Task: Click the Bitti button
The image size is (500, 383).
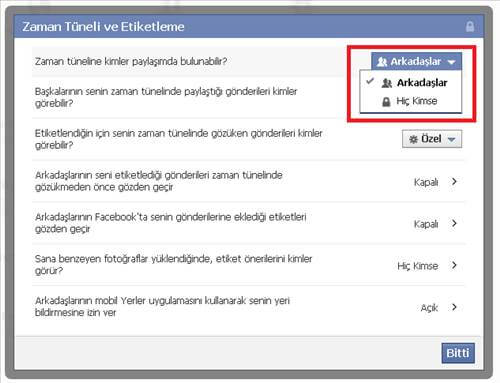Action: tap(458, 353)
